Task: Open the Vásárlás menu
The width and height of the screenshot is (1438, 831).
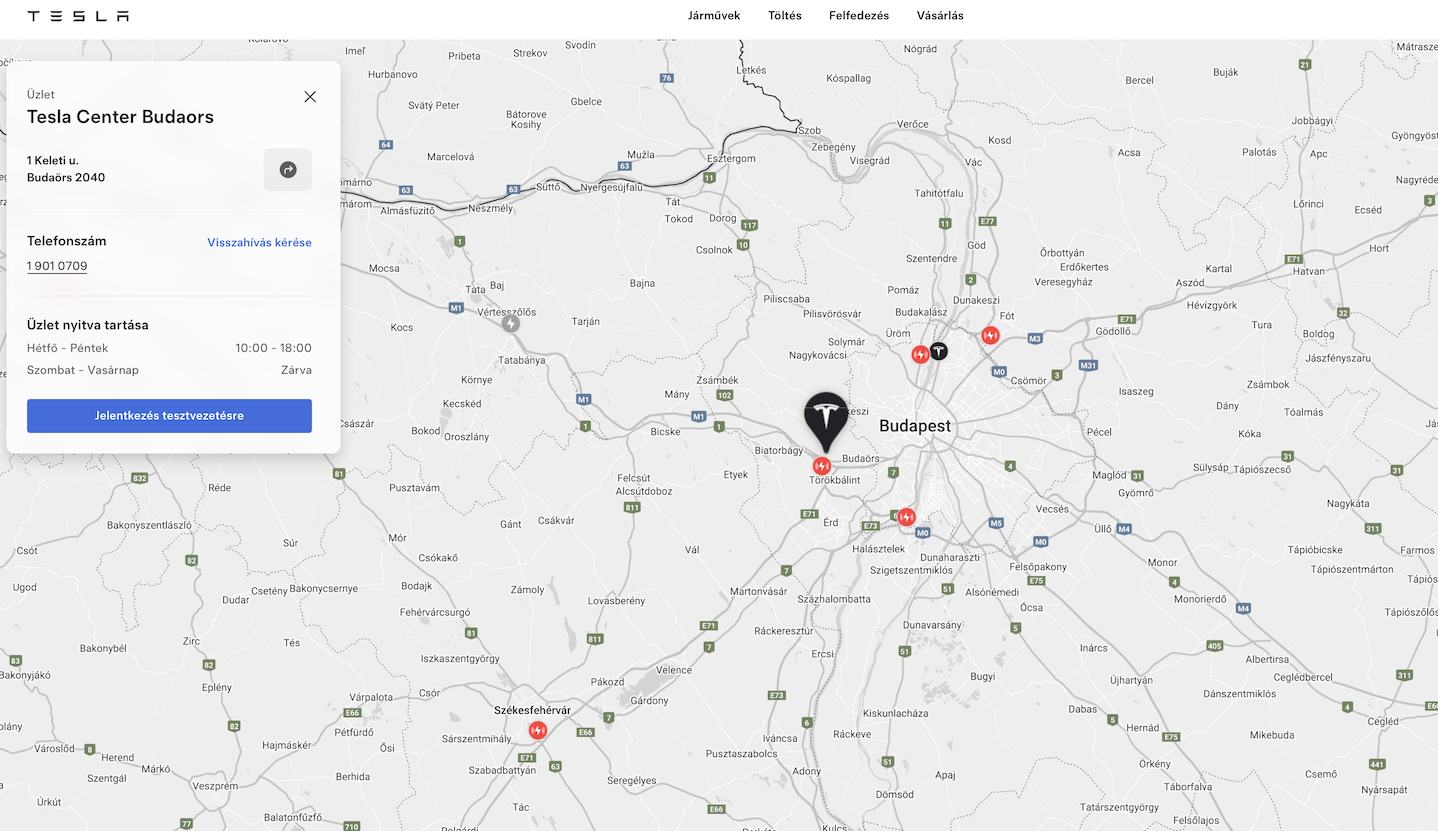Action: coord(940,16)
